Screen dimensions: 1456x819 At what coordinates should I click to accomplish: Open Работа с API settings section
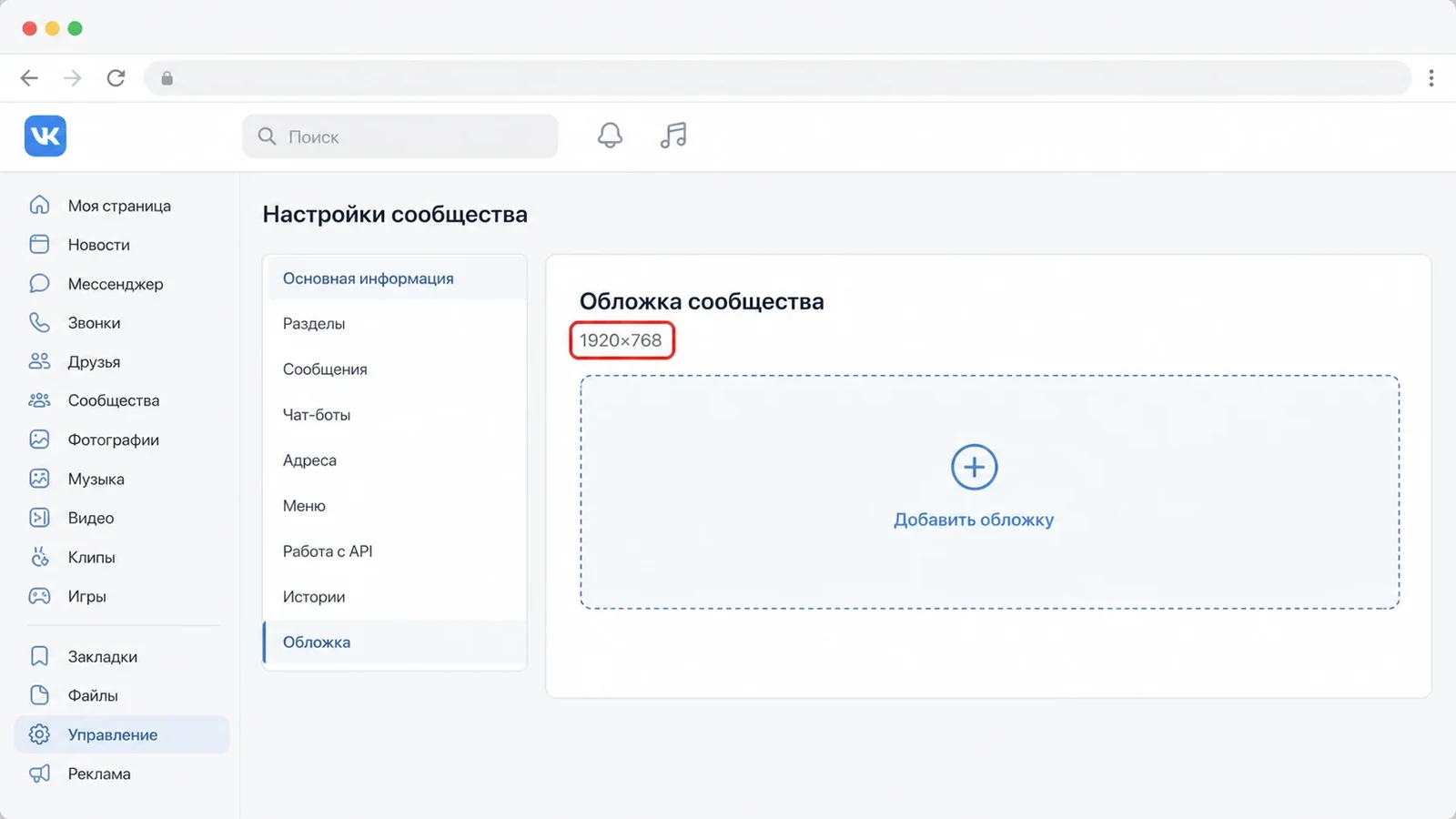[x=395, y=551]
